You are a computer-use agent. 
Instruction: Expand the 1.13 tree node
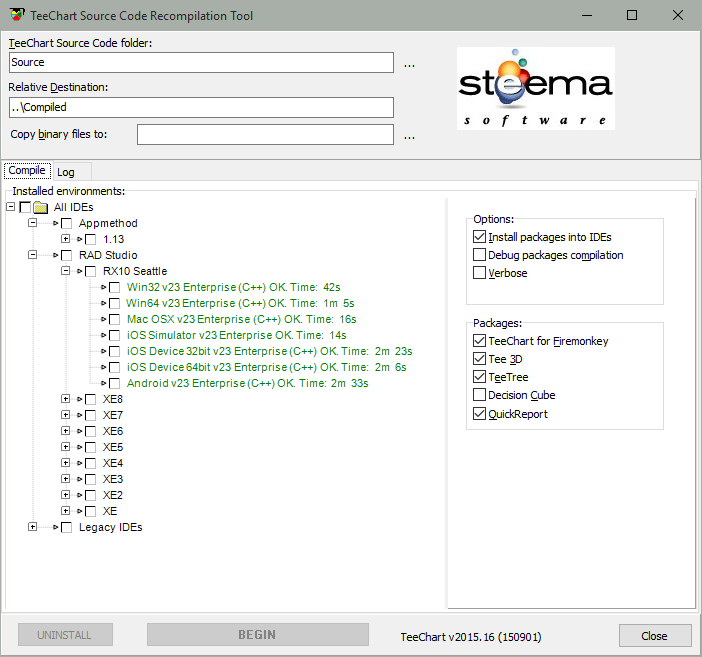[65, 239]
